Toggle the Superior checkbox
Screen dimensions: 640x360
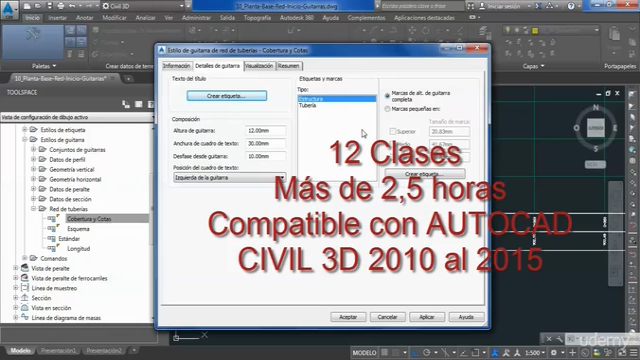click(x=393, y=131)
